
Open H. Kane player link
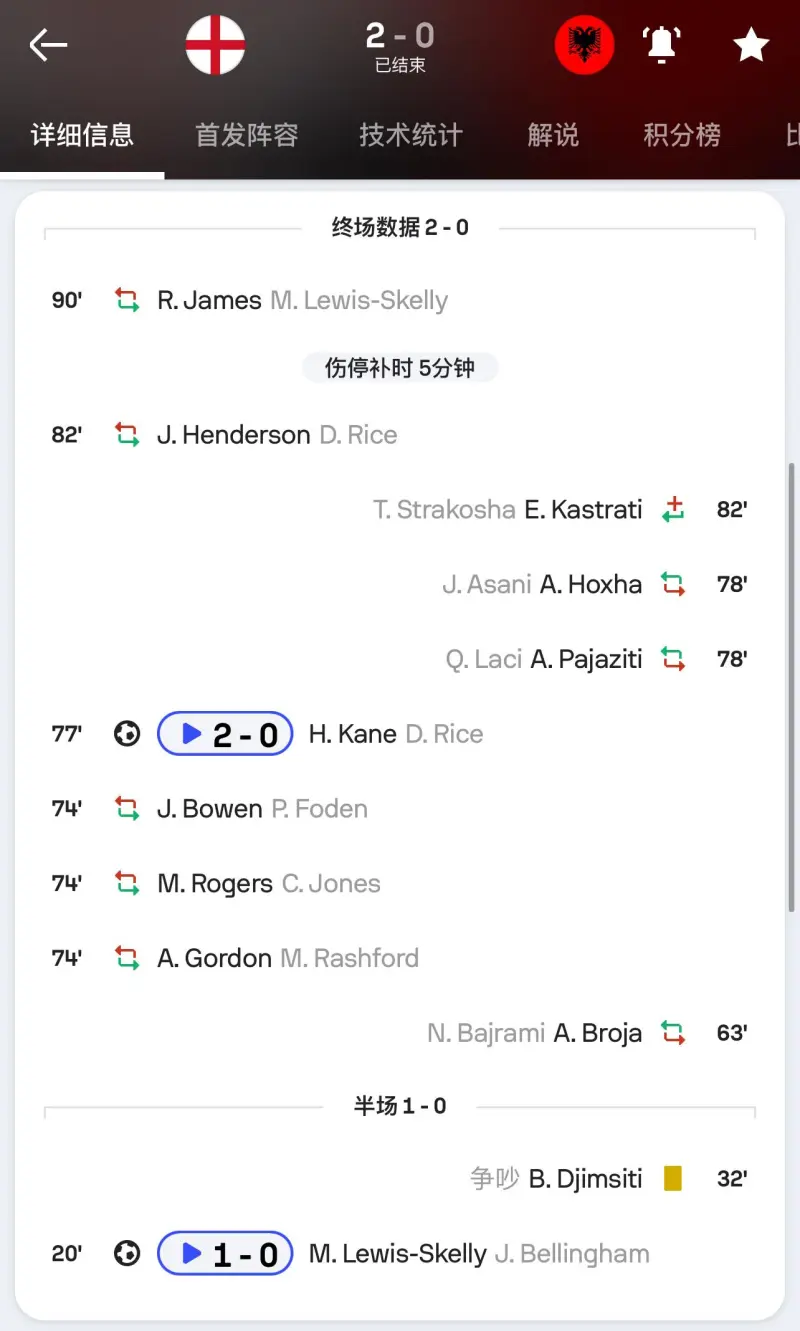coord(352,734)
